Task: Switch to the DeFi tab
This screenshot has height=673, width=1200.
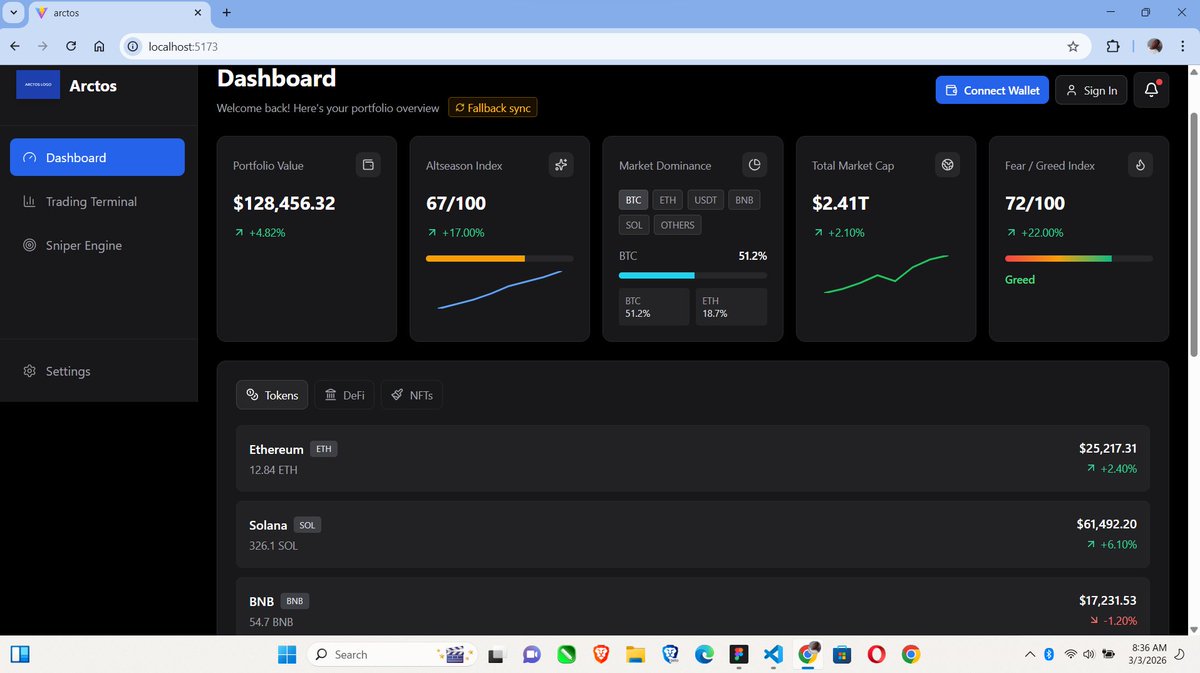Action: [344, 395]
